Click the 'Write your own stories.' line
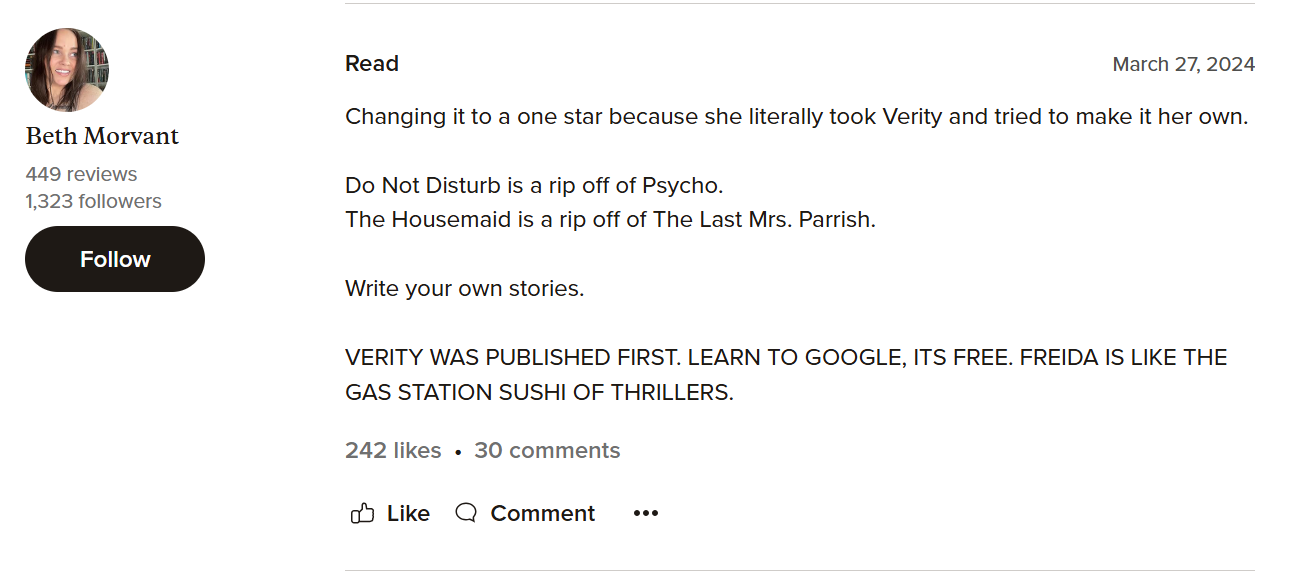The height and width of the screenshot is (576, 1290). coord(464,288)
